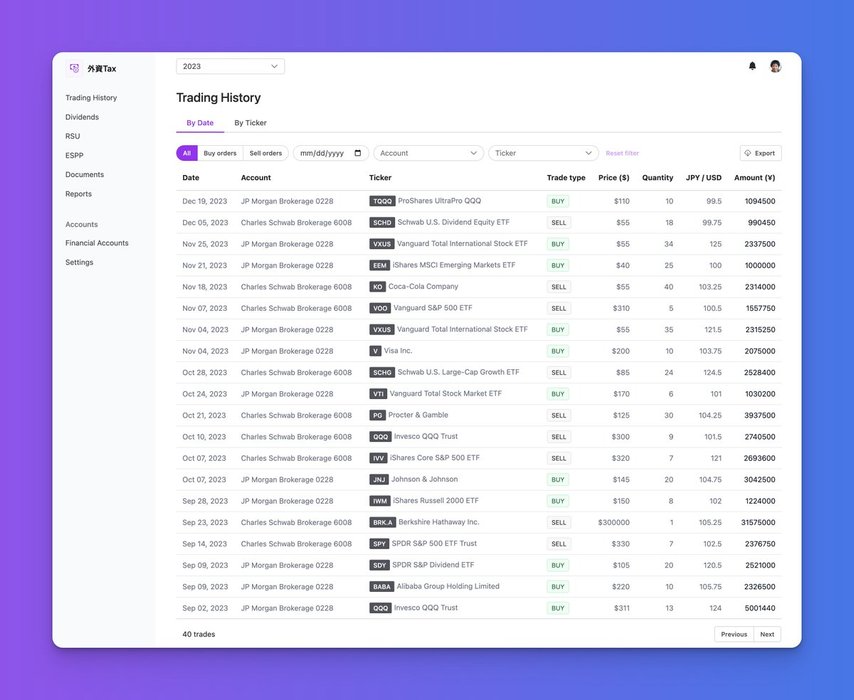
Task: Open Trading History in sidebar
Action: pyautogui.click(x=91, y=98)
